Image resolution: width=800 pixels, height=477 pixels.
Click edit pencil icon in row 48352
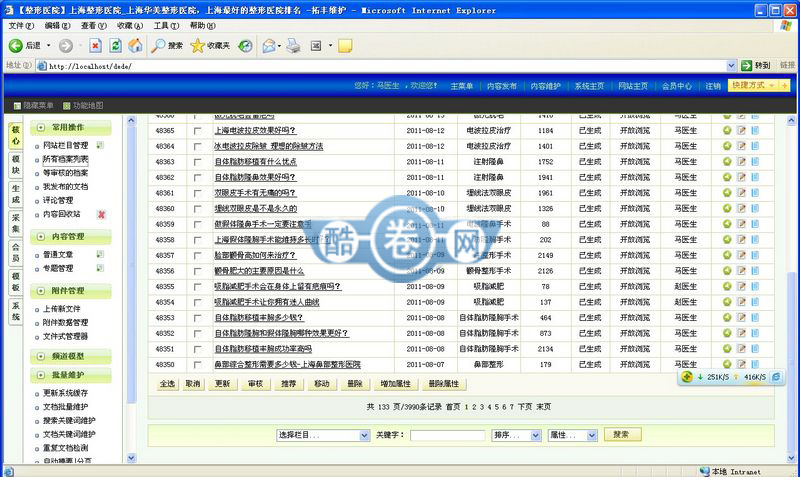(x=741, y=333)
